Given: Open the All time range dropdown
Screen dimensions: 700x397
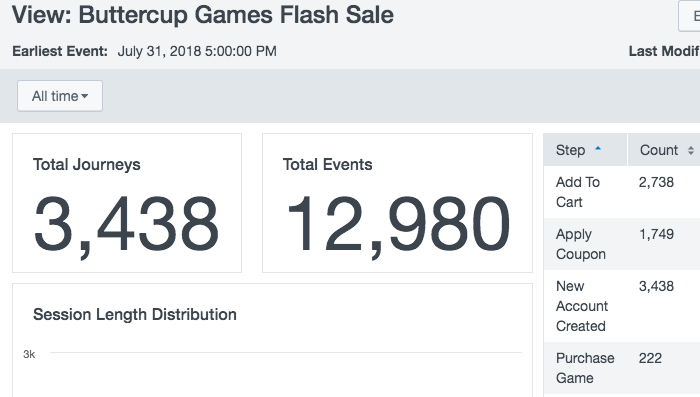Looking at the screenshot, I should click(60, 96).
